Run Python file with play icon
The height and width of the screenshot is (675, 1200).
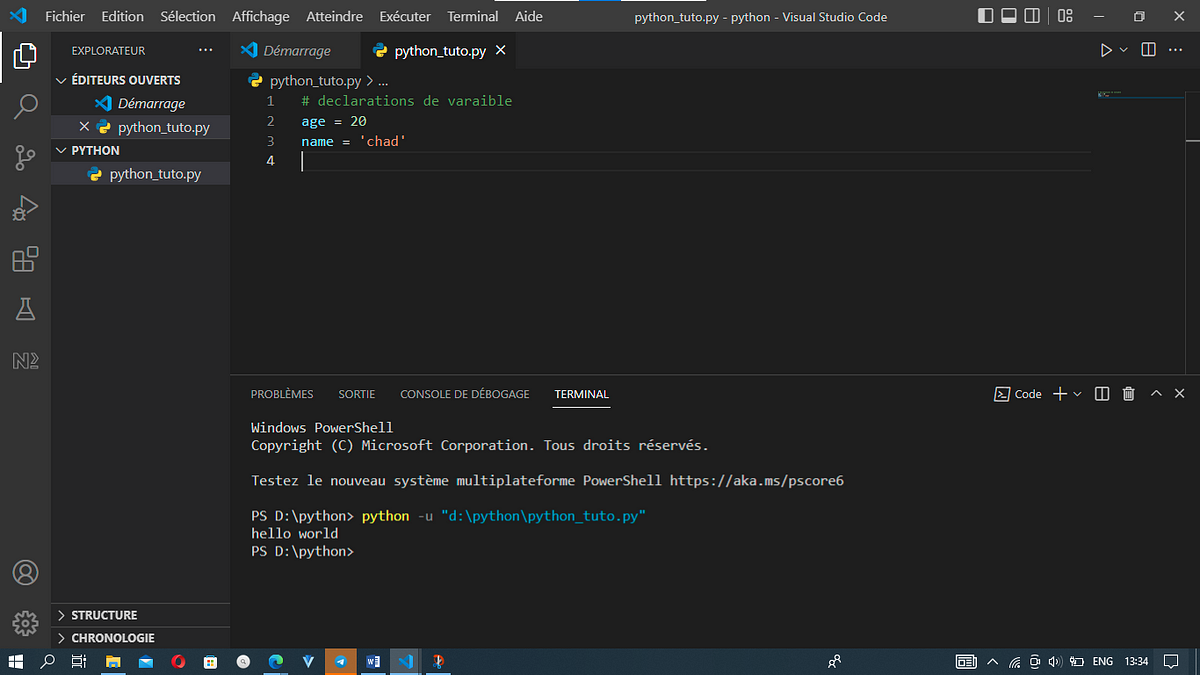(x=1106, y=50)
